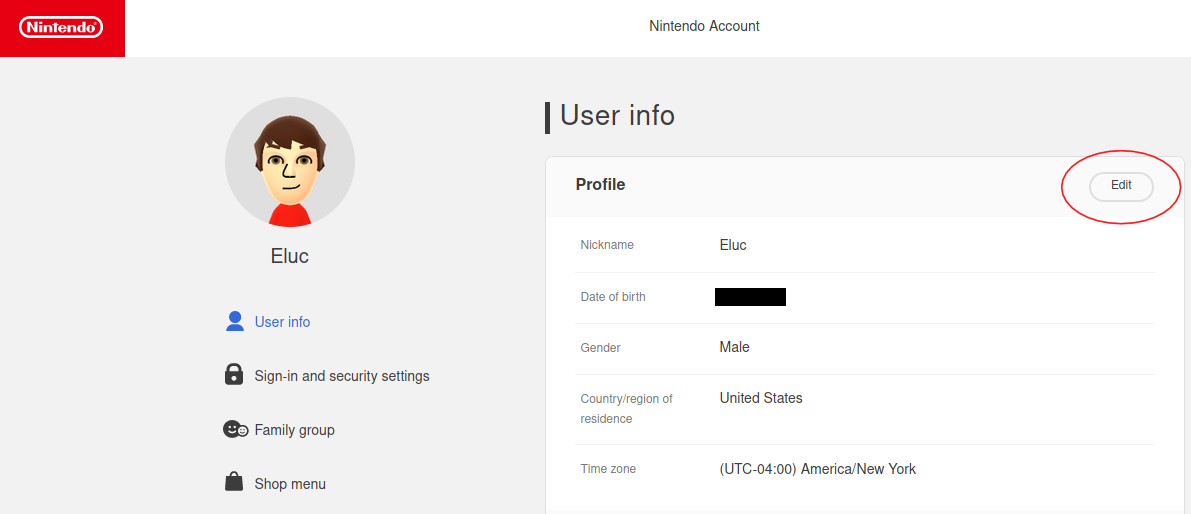Click the blacked-out date of birth value
The width and height of the screenshot is (1191, 514).
pyautogui.click(x=750, y=297)
